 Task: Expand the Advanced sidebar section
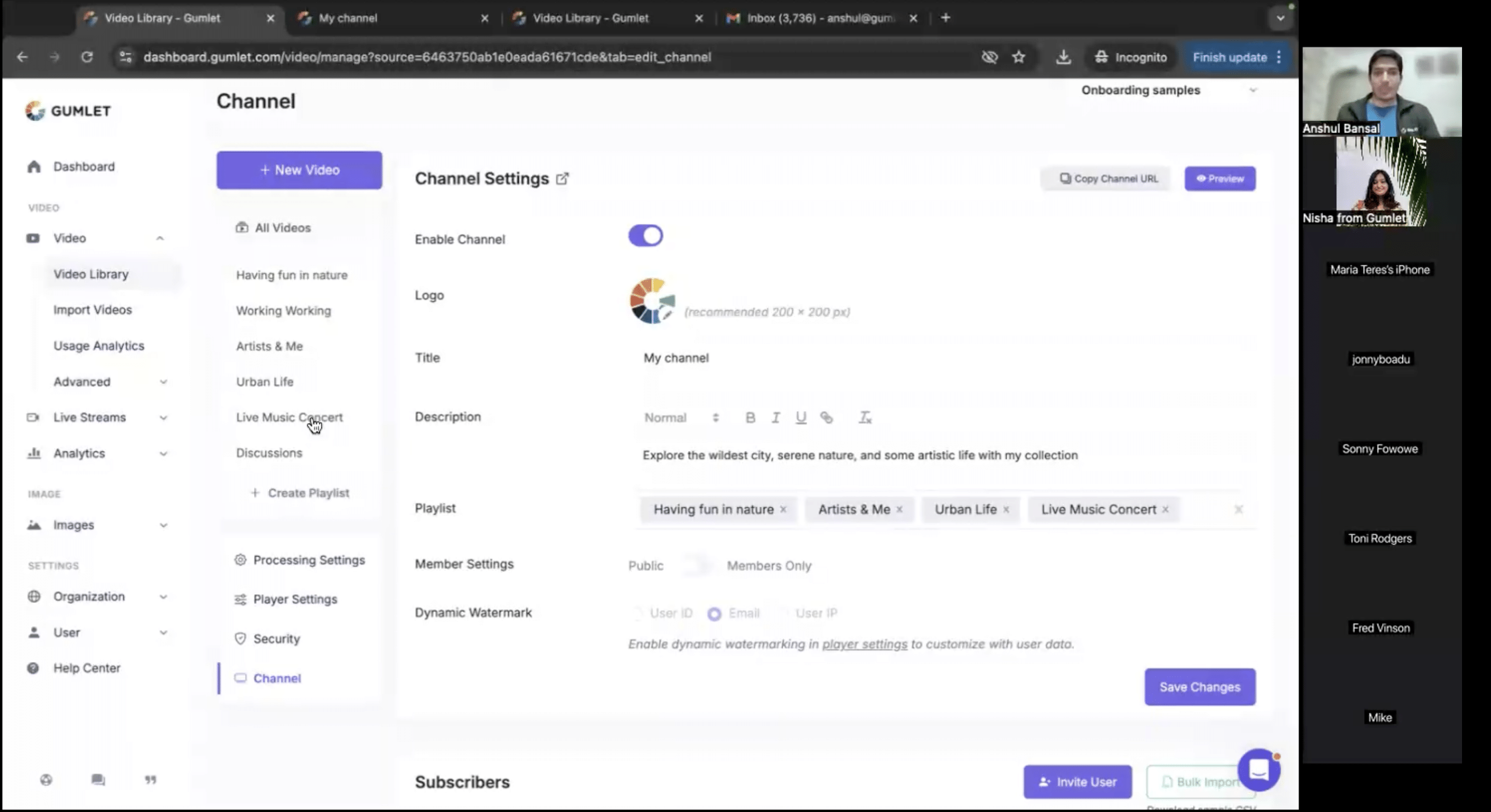coord(163,382)
